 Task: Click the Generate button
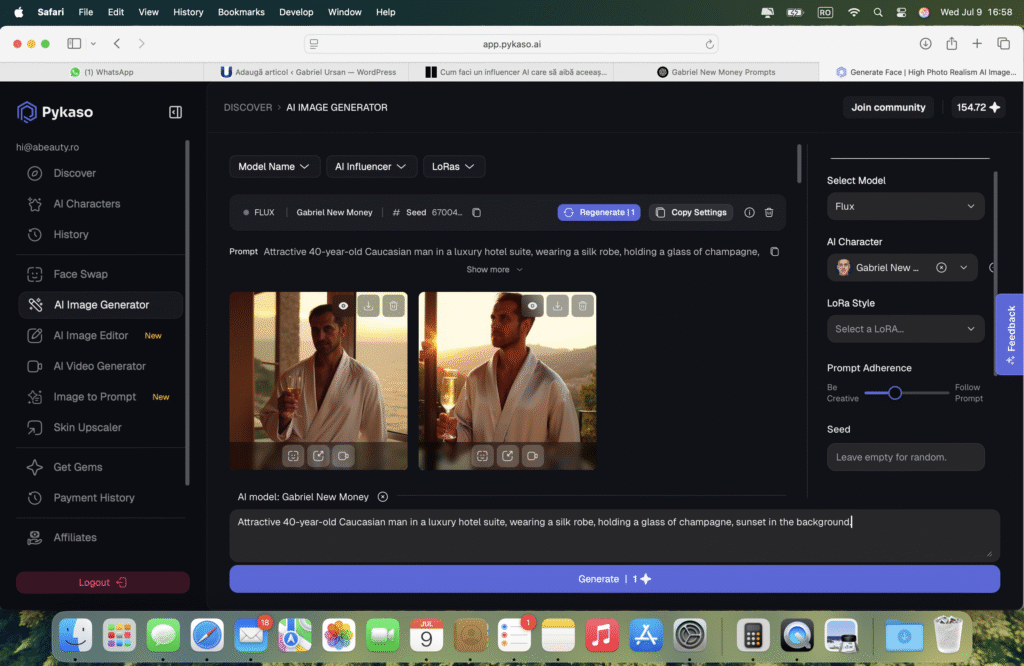[x=615, y=579]
